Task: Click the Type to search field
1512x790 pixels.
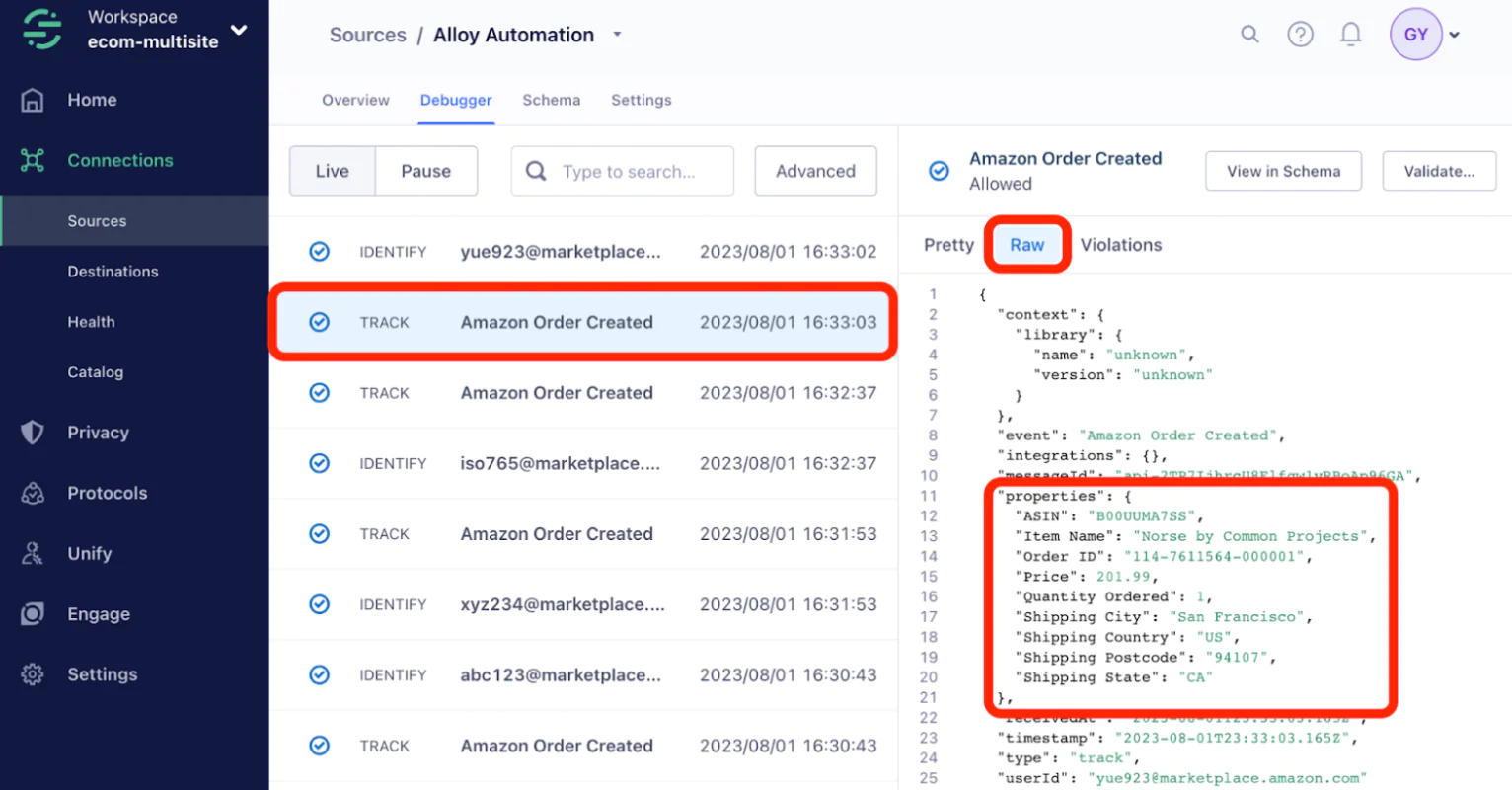Action: coord(623,171)
